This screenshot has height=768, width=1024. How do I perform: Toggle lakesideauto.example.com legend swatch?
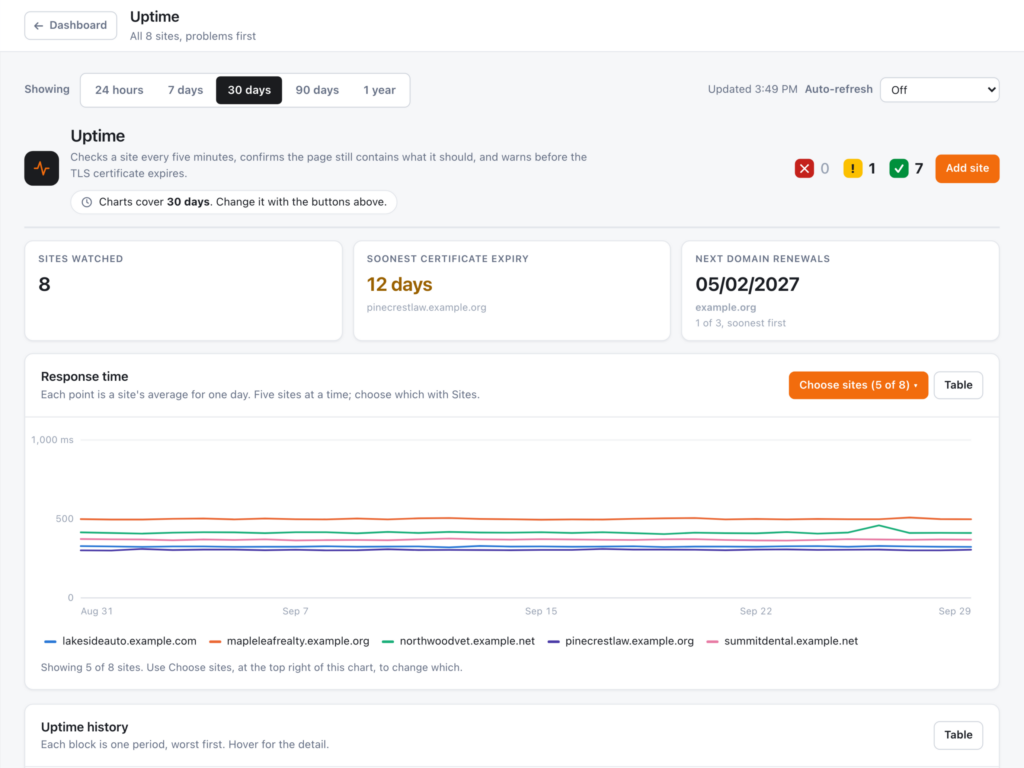[50, 642]
